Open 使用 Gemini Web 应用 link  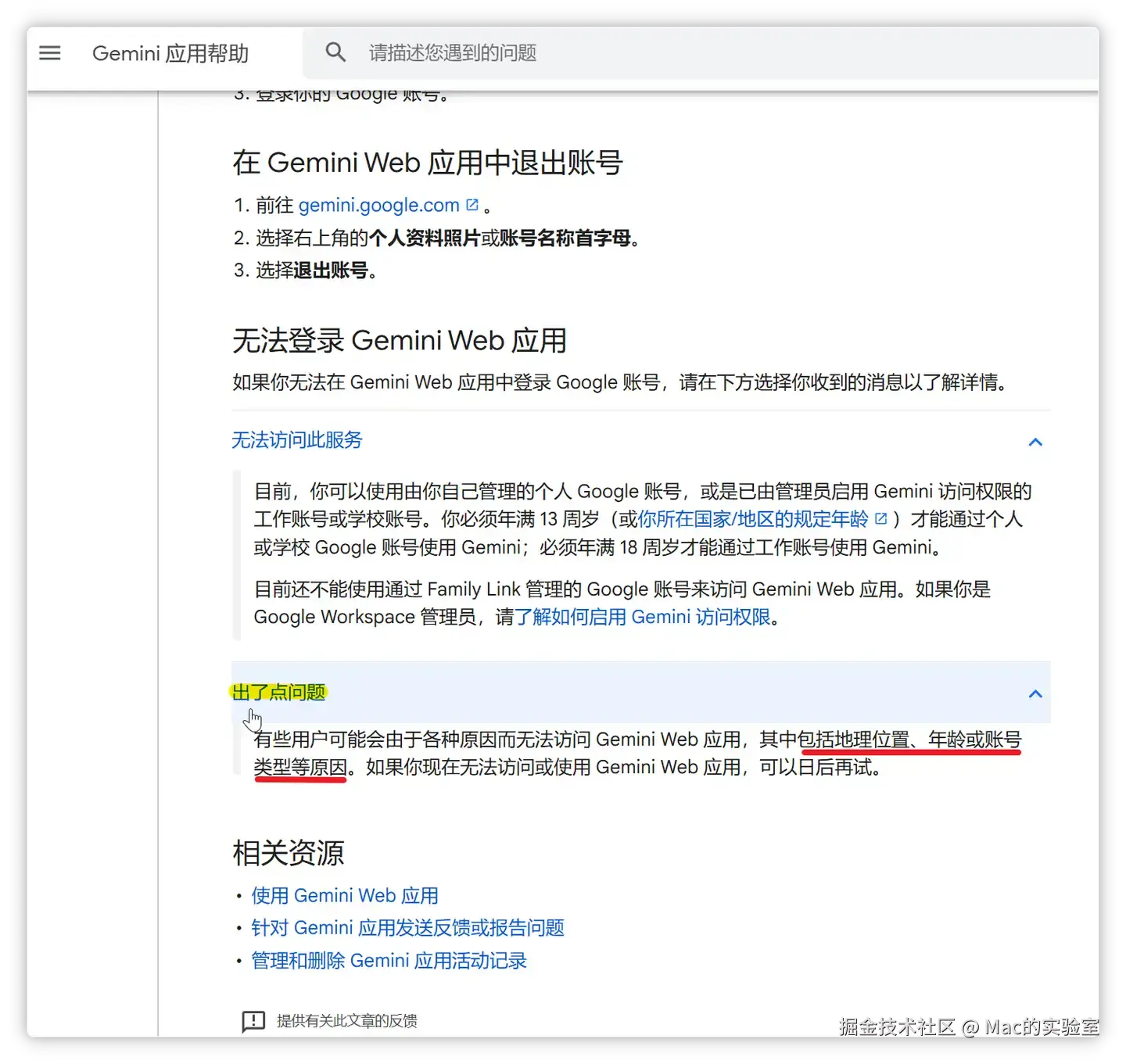pos(345,896)
